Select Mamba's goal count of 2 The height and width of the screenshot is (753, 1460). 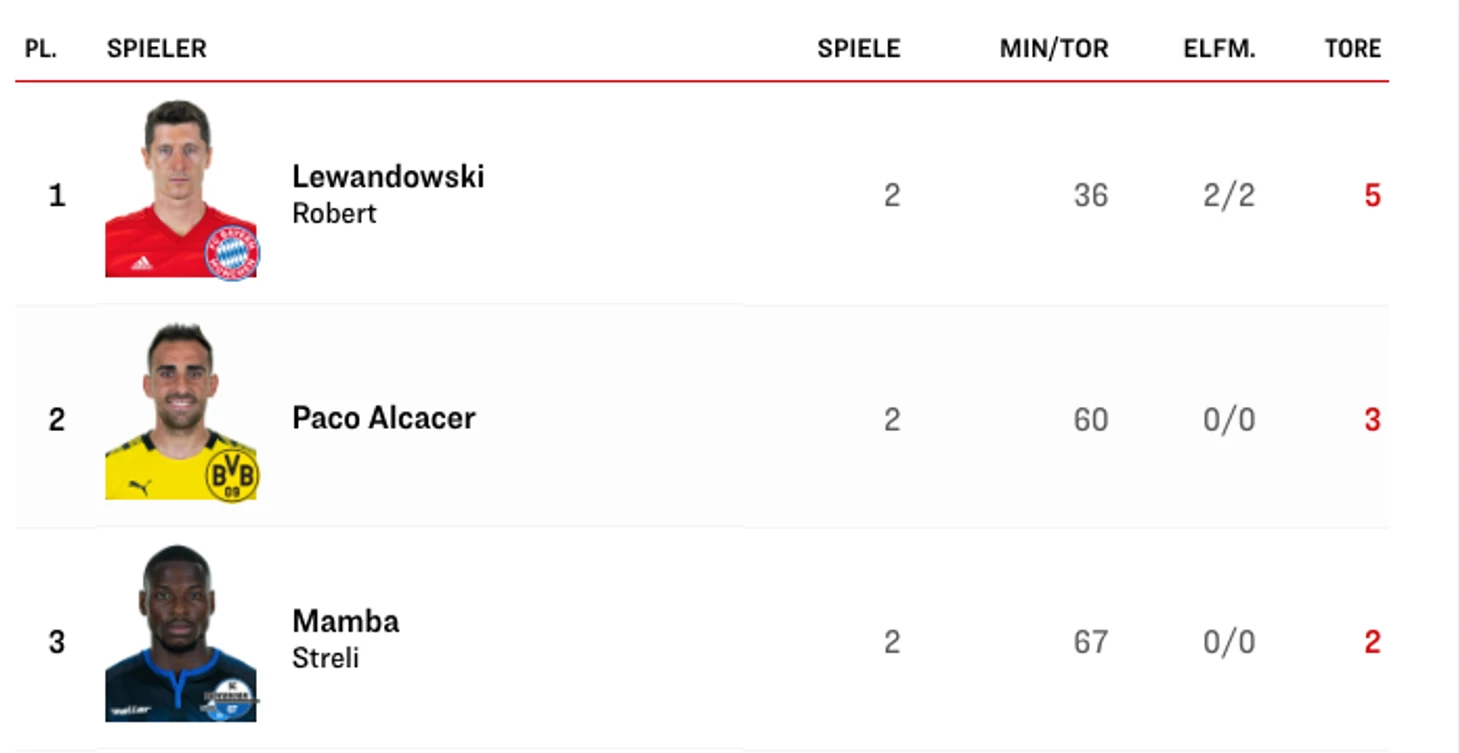(x=1372, y=641)
